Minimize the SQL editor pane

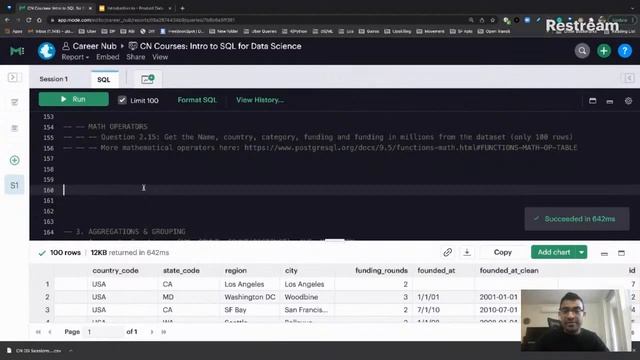click(610, 101)
